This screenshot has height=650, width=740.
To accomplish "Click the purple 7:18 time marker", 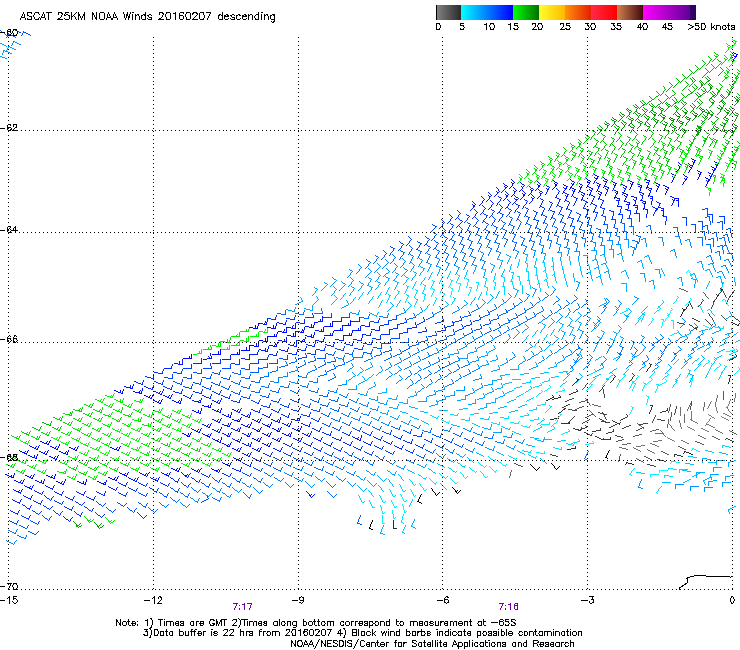I will click(x=508, y=607).
